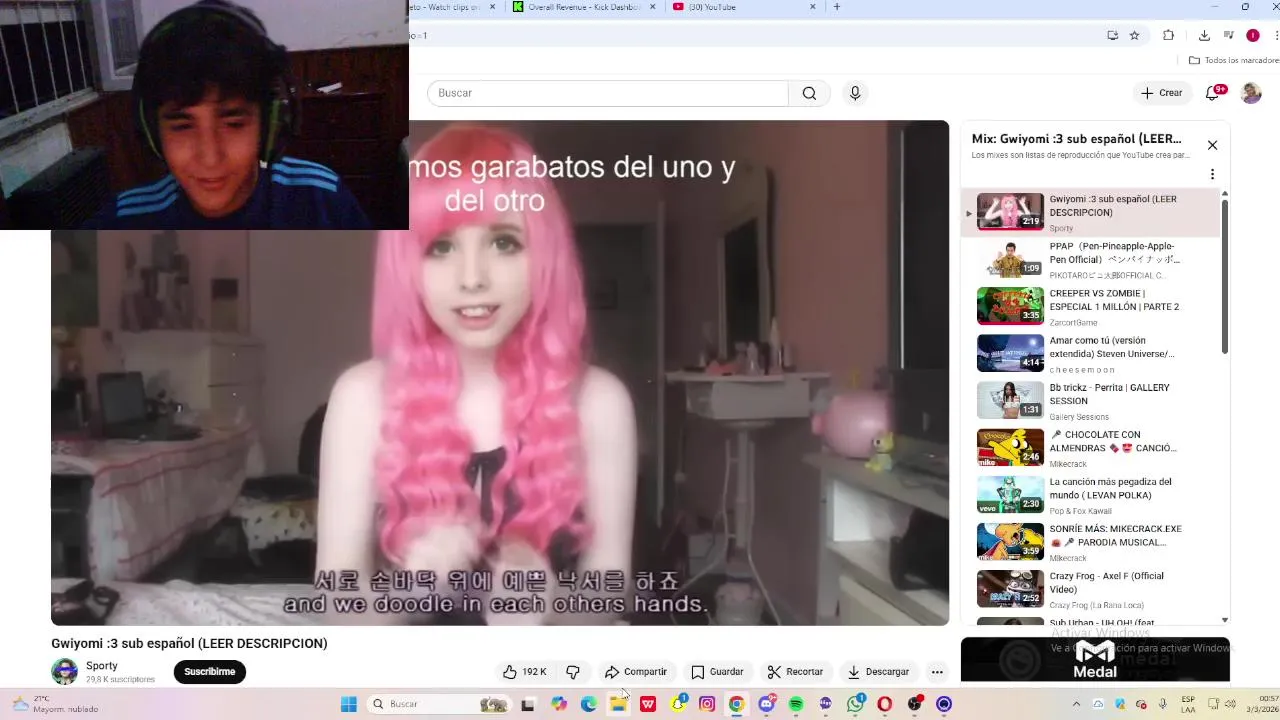
Task: Play La canción más pegadiza del mundo video
Action: pos(1090,494)
